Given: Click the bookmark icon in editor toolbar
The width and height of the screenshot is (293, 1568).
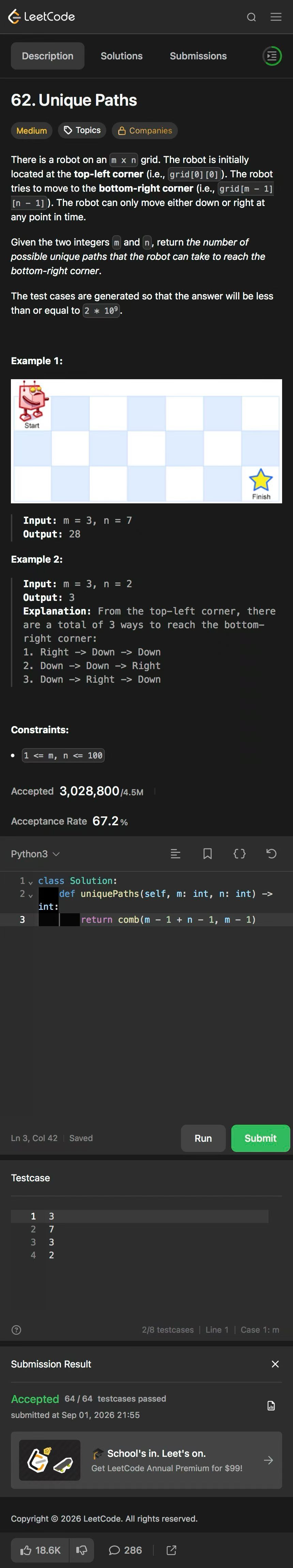Looking at the screenshot, I should pyautogui.click(x=207, y=854).
